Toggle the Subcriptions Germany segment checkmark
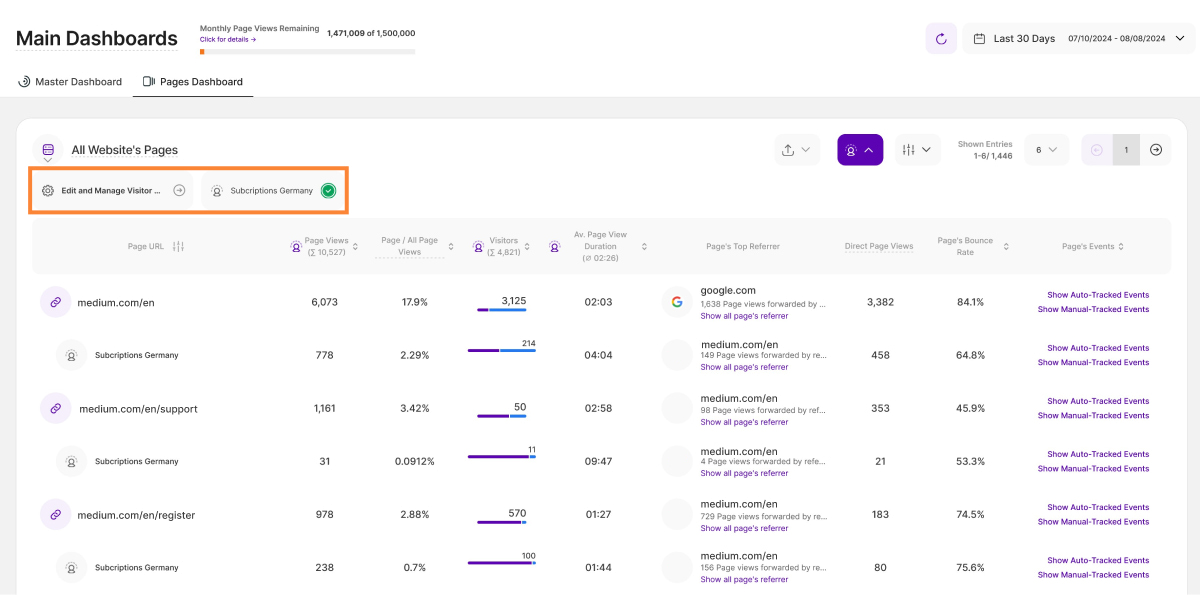The height and width of the screenshot is (595, 1200). point(328,190)
